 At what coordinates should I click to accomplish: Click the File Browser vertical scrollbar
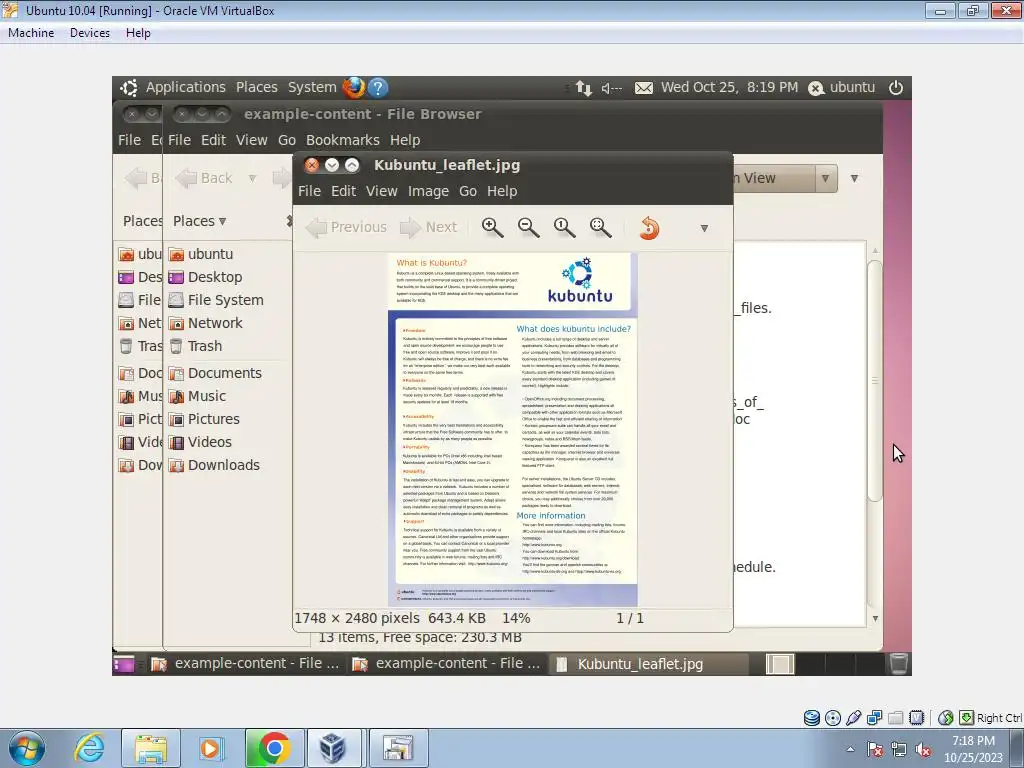875,381
